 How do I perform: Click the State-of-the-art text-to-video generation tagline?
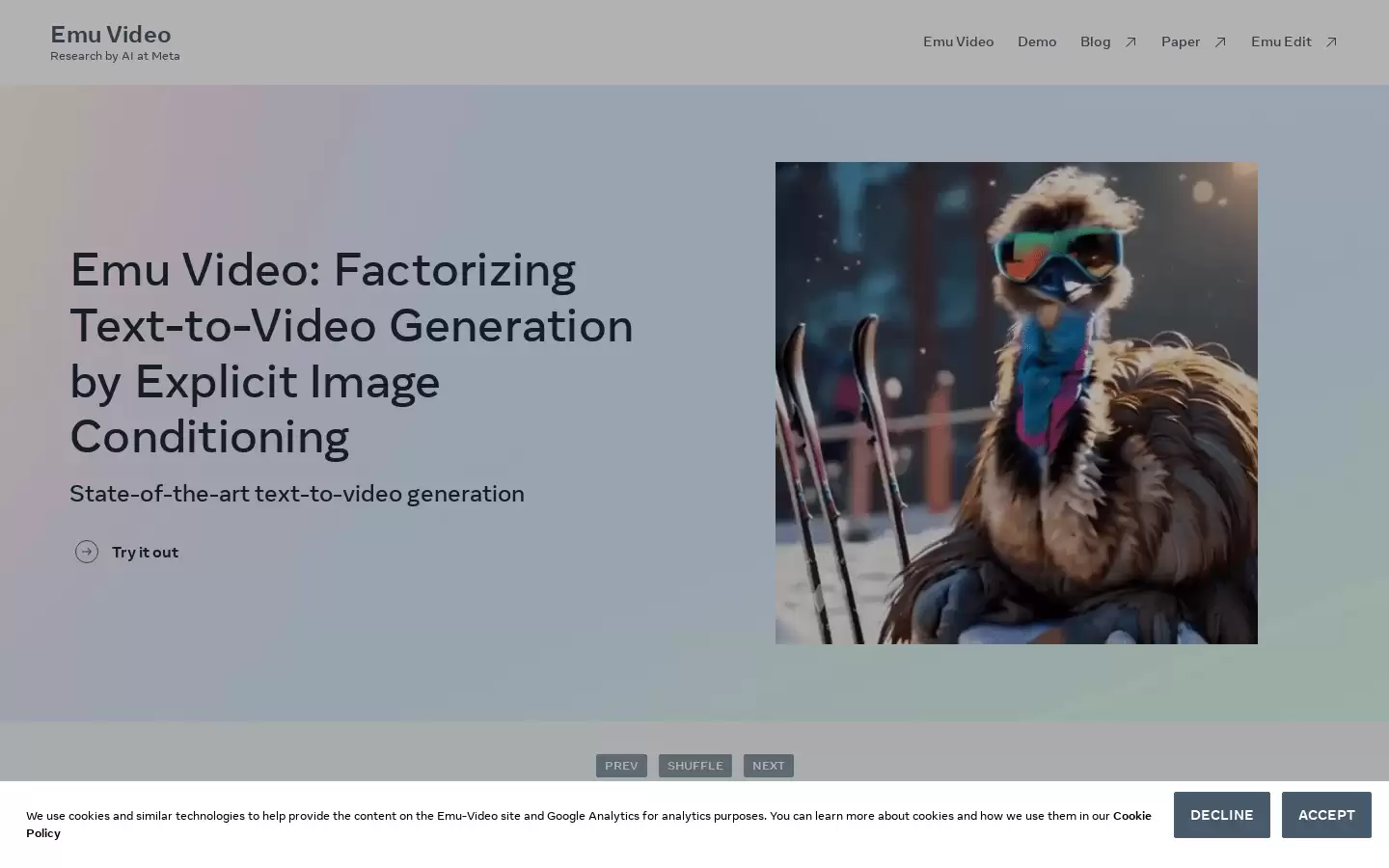[297, 494]
